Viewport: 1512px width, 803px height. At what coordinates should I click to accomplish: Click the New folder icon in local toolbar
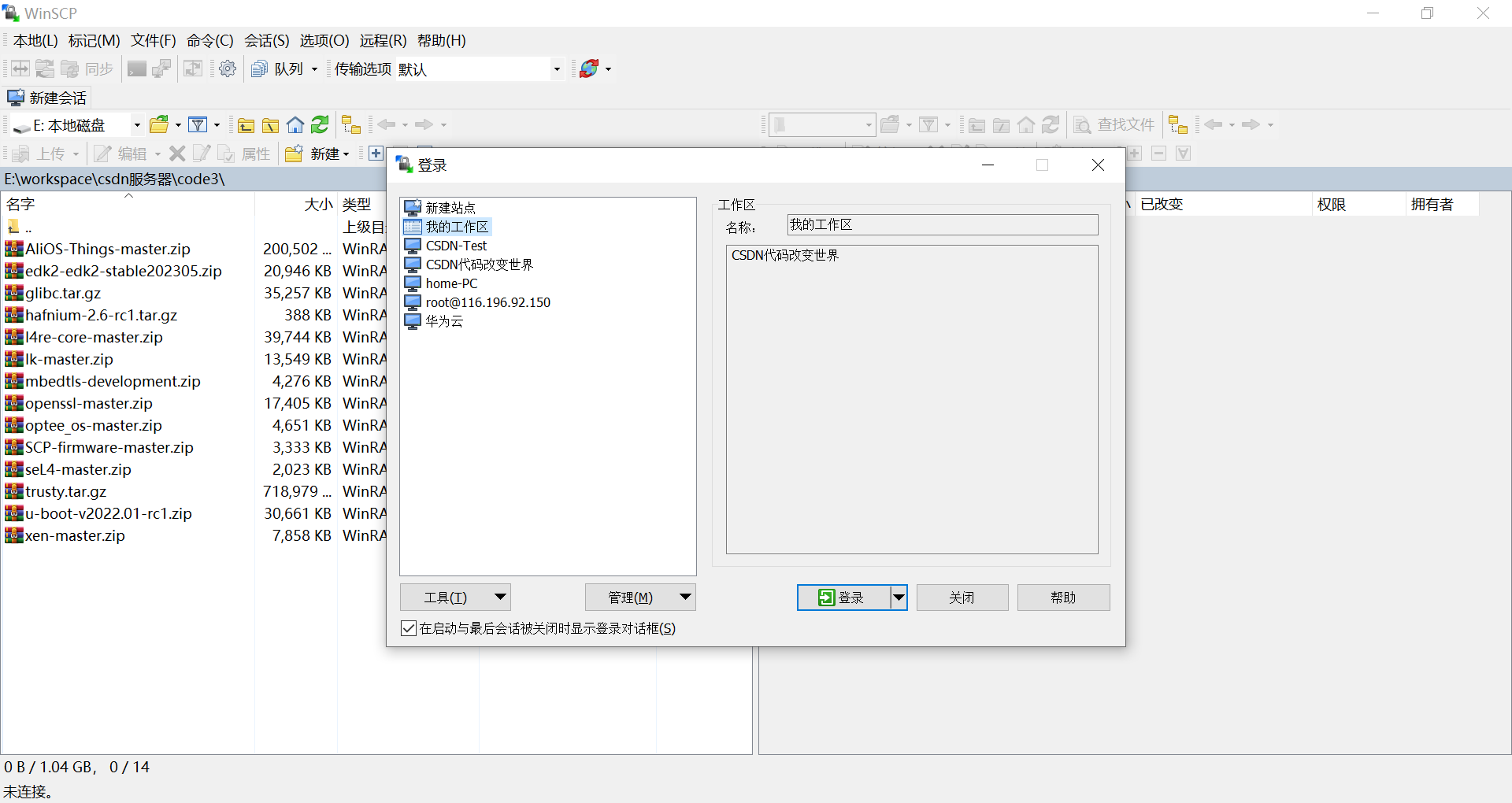tap(294, 154)
